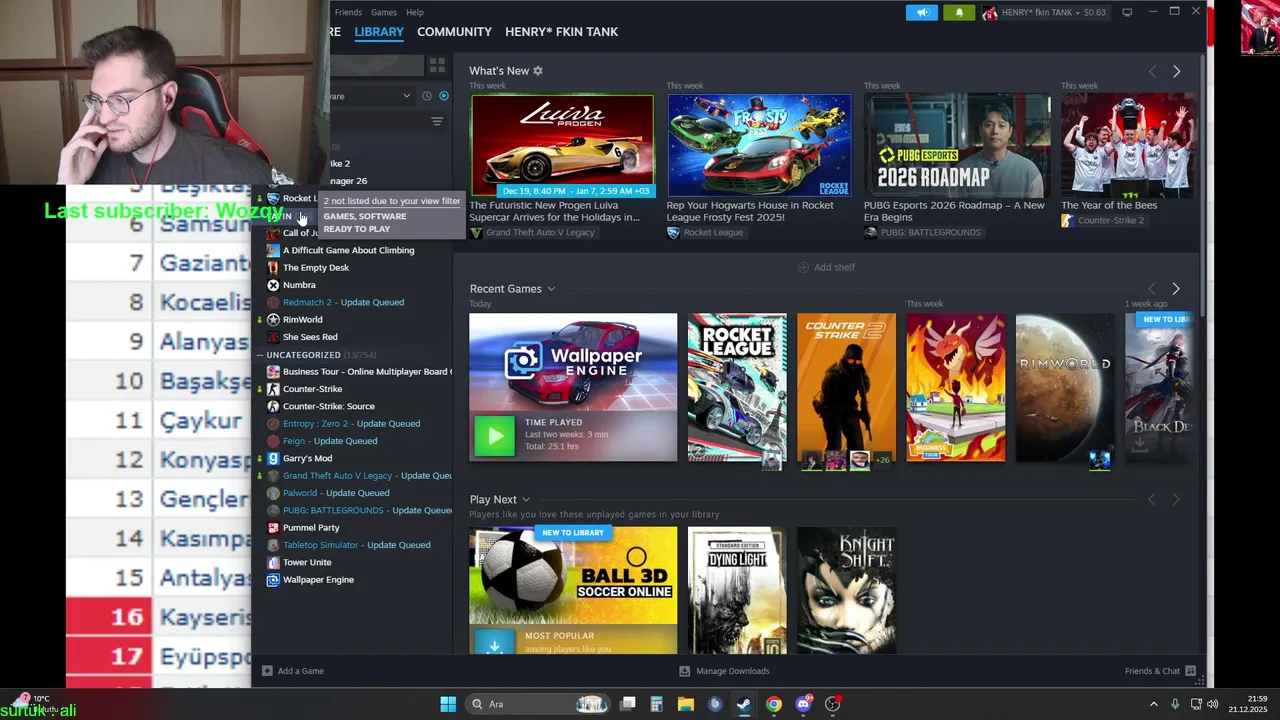This screenshot has width=1280, height=720.
Task: Open the Help menu
Action: click(415, 12)
